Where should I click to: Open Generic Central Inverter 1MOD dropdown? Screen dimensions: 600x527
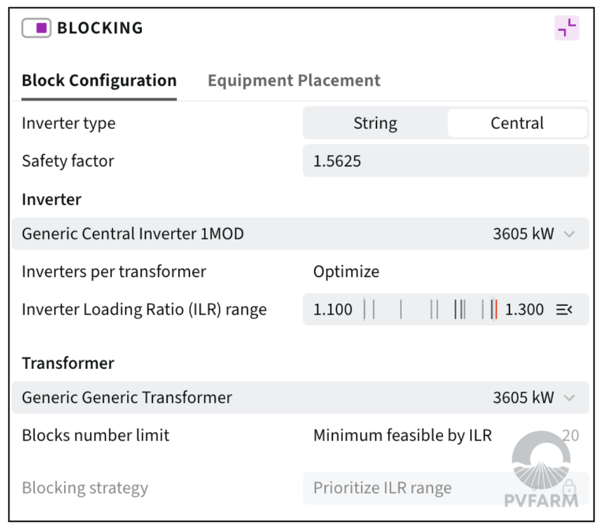tap(299, 234)
